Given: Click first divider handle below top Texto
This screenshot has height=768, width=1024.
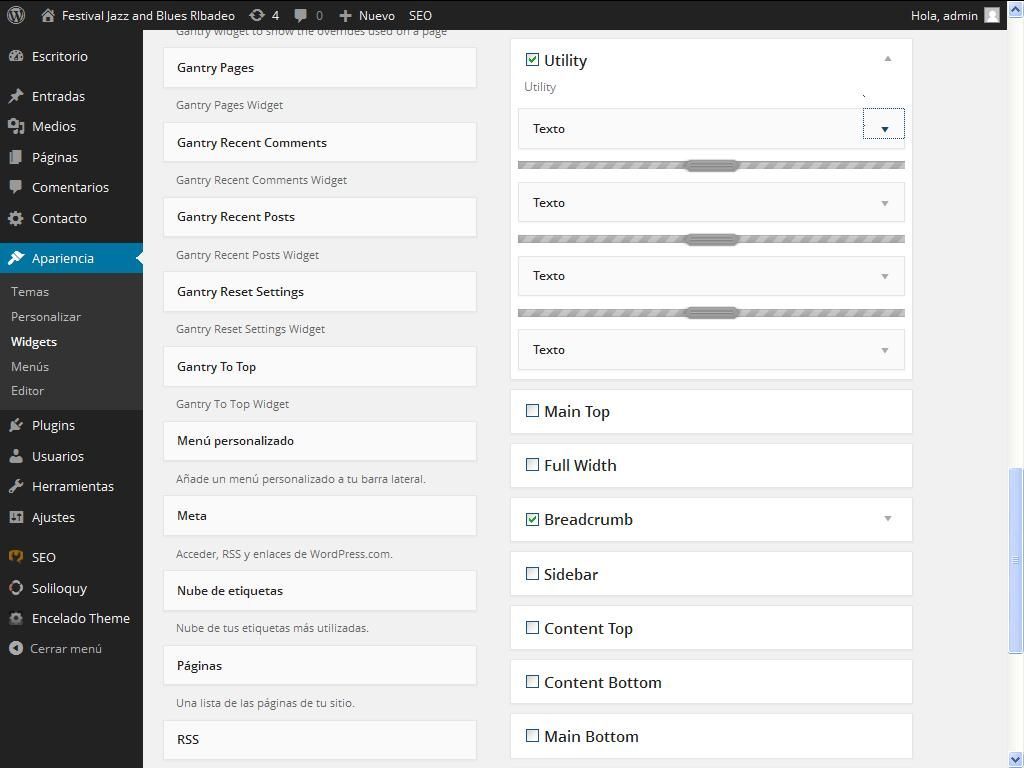Looking at the screenshot, I should 712,165.
